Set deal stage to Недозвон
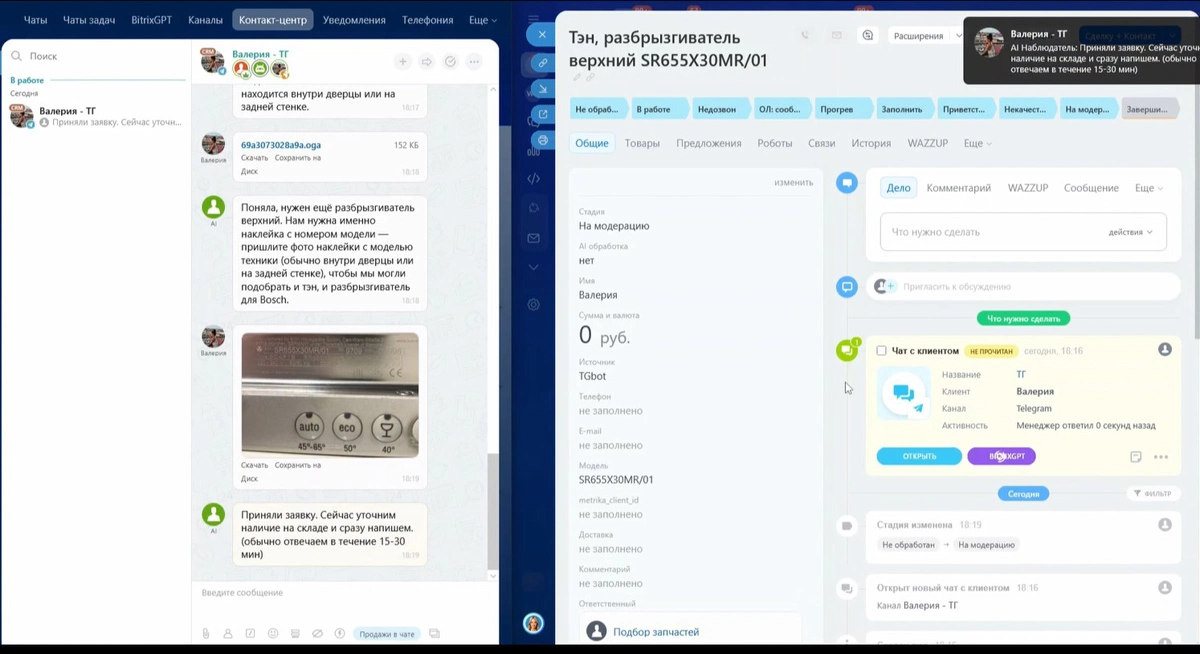The height and width of the screenshot is (654, 1200). pyautogui.click(x=719, y=109)
